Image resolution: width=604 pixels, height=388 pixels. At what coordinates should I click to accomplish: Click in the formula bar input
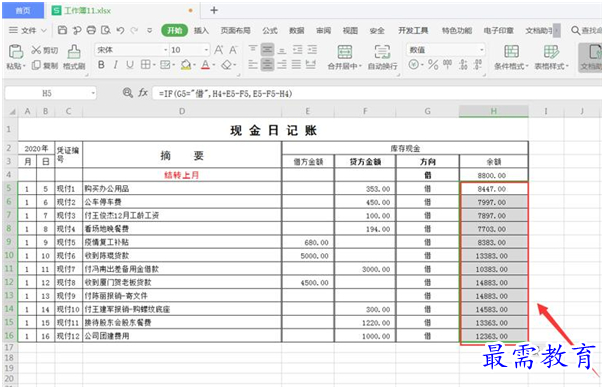click(378, 93)
